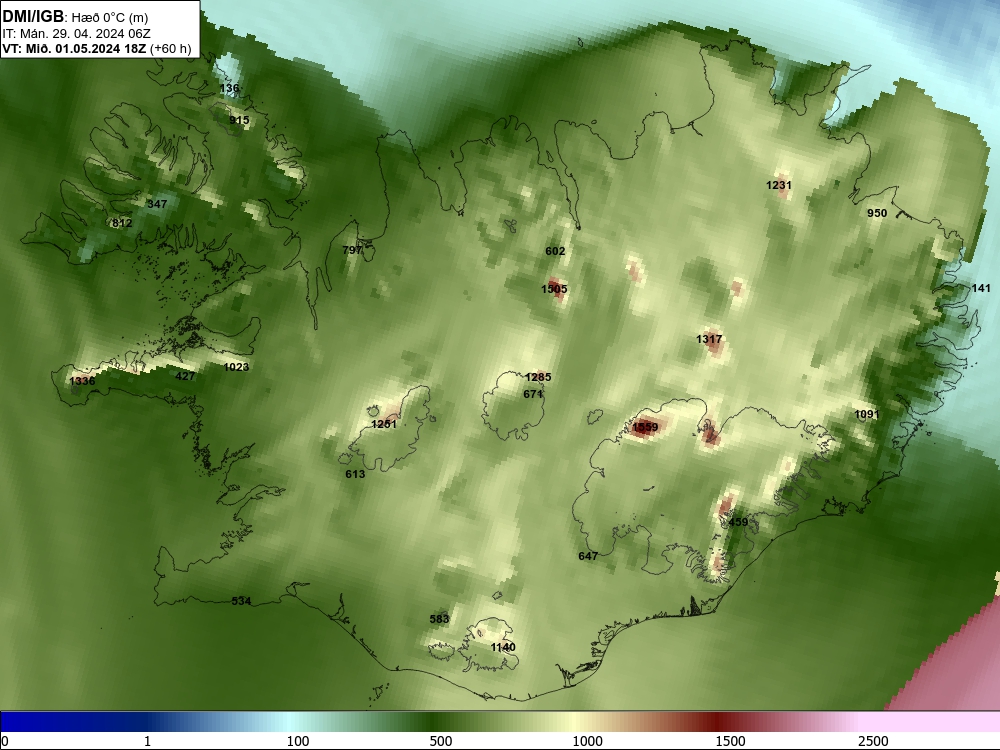This screenshot has height=750, width=1000.
Task: Click the map value 602
Action: pyautogui.click(x=555, y=251)
